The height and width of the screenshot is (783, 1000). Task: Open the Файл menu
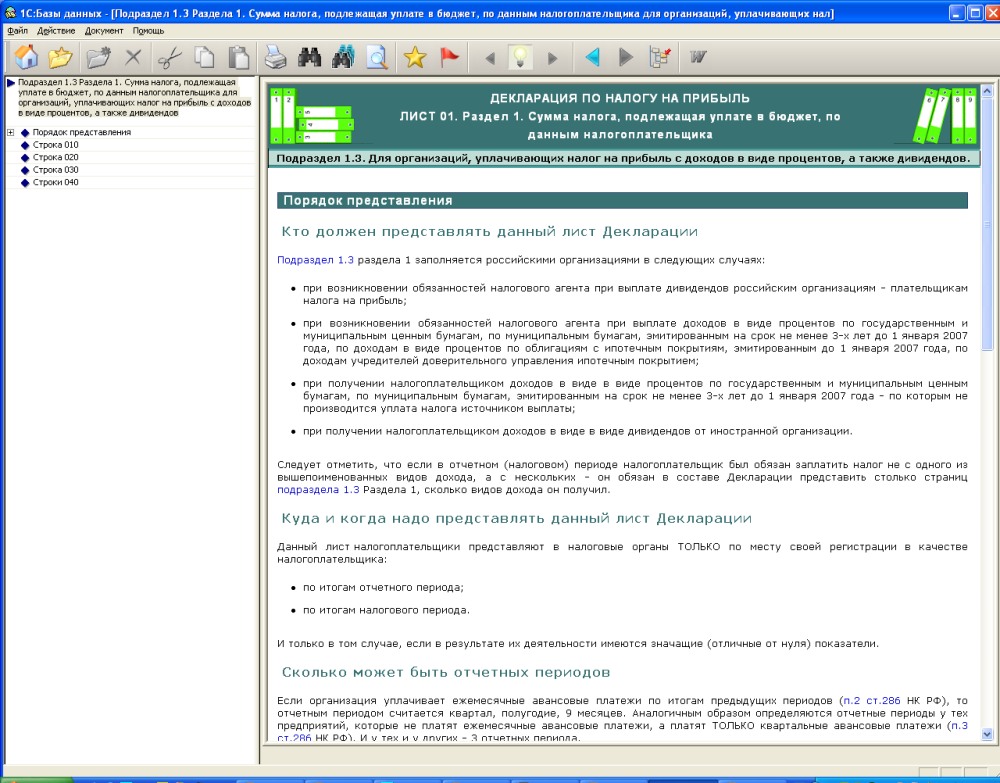pyautogui.click(x=17, y=31)
